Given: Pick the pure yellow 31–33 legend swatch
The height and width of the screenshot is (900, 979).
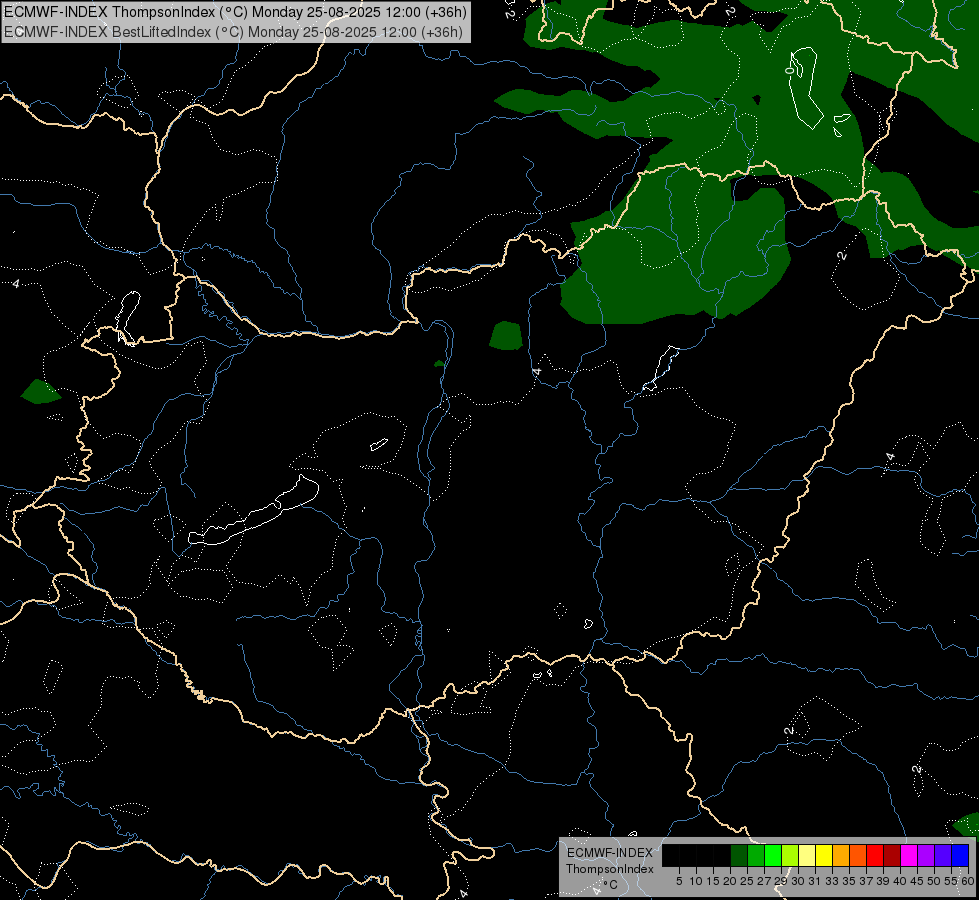Looking at the screenshot, I should coord(824,855).
